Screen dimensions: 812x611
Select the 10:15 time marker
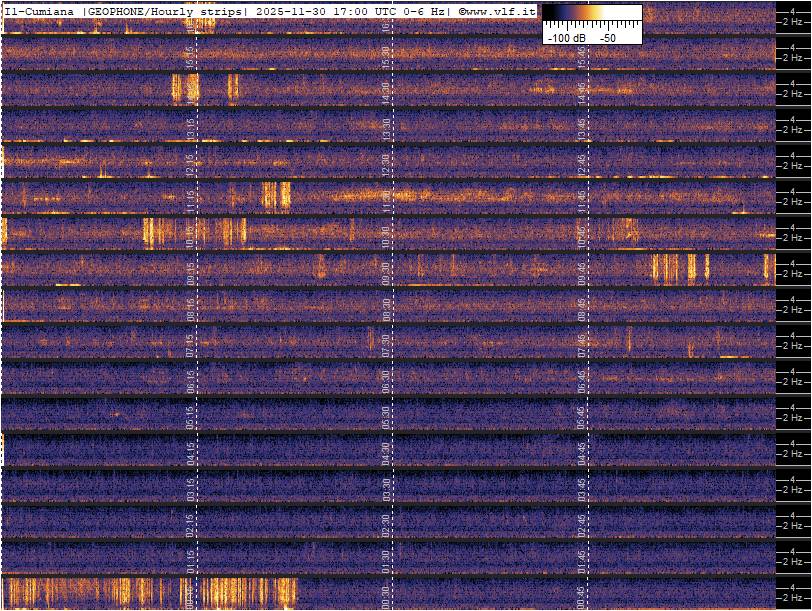tap(190, 236)
